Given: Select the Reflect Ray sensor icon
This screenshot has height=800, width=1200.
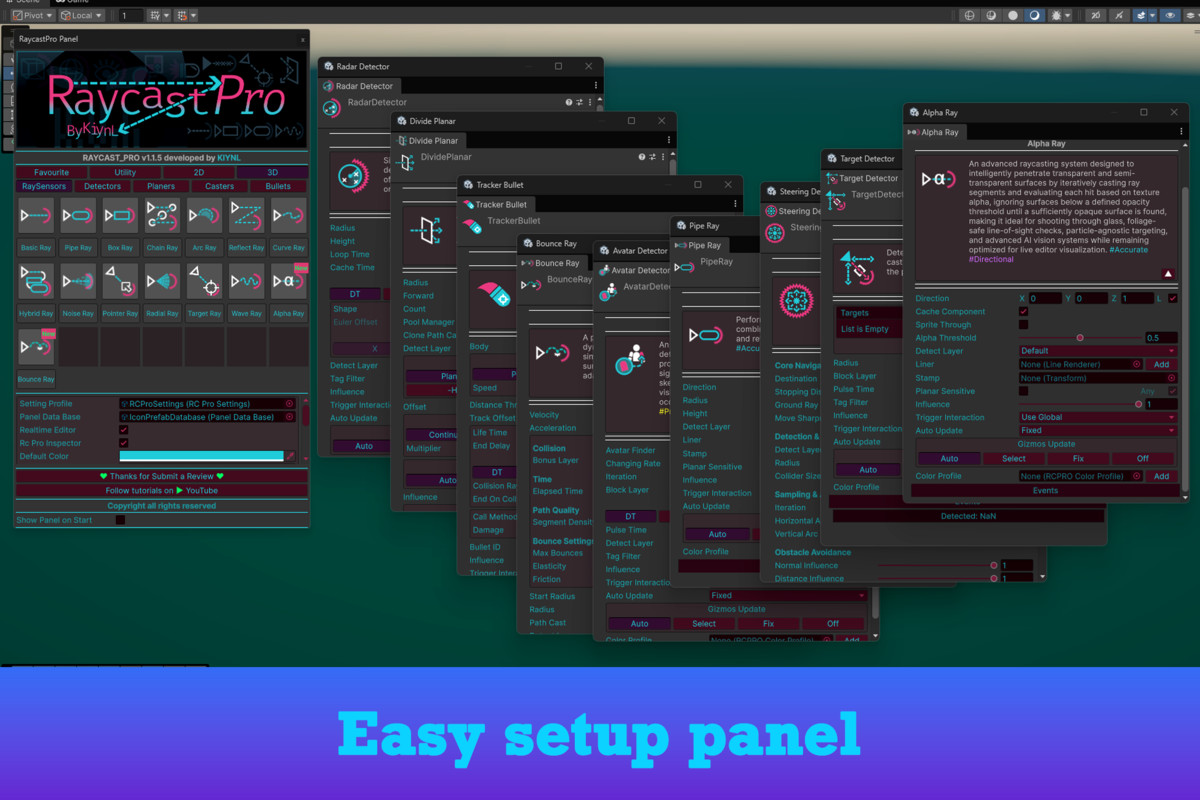Looking at the screenshot, I should click(x=246, y=215).
